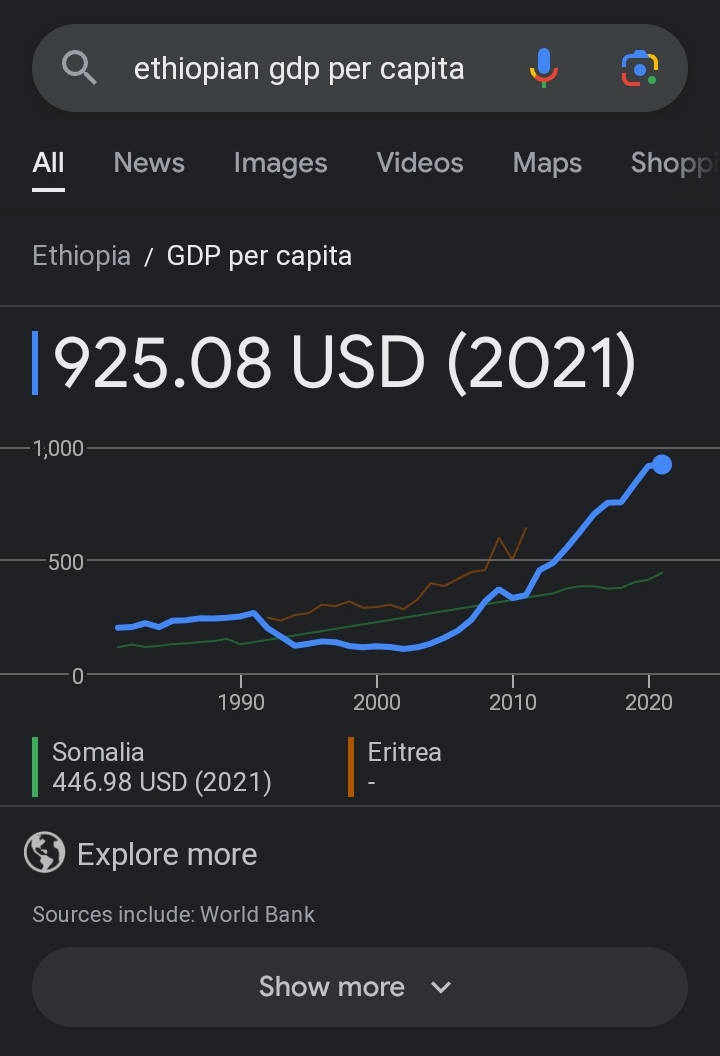Open Explore more link
720x1056 pixels.
[167, 854]
